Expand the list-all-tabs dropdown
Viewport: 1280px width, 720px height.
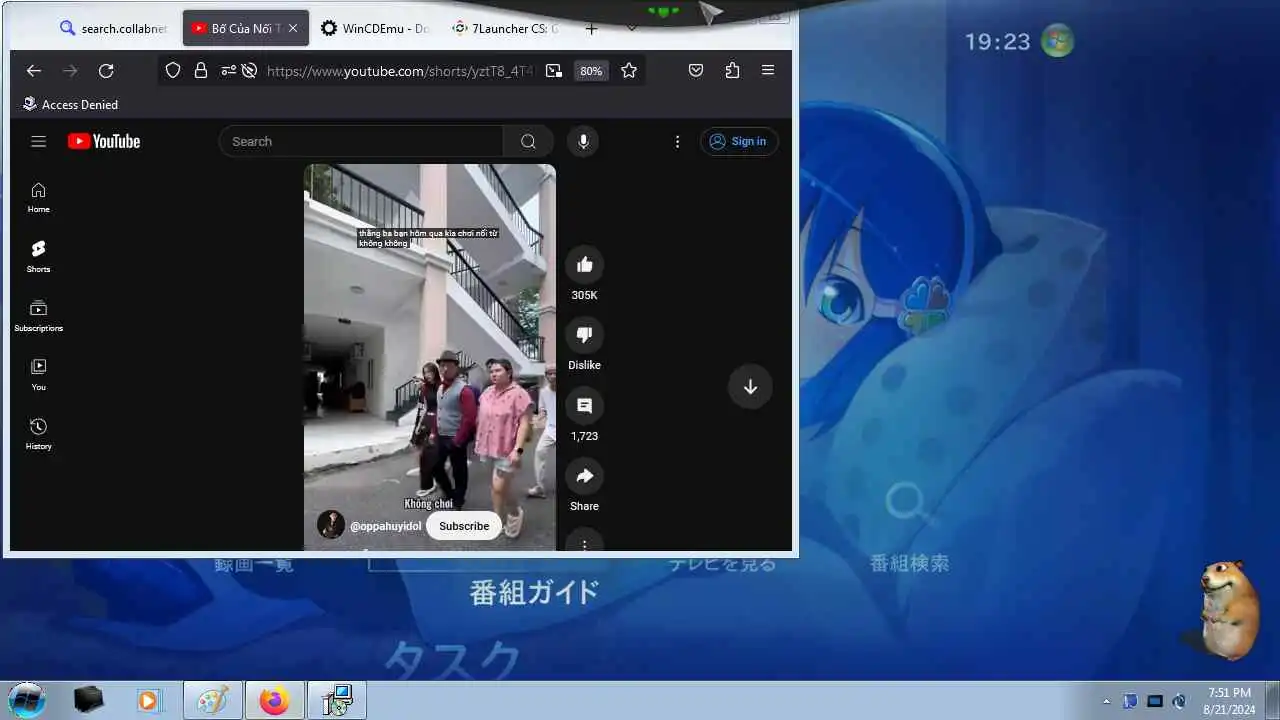631,29
